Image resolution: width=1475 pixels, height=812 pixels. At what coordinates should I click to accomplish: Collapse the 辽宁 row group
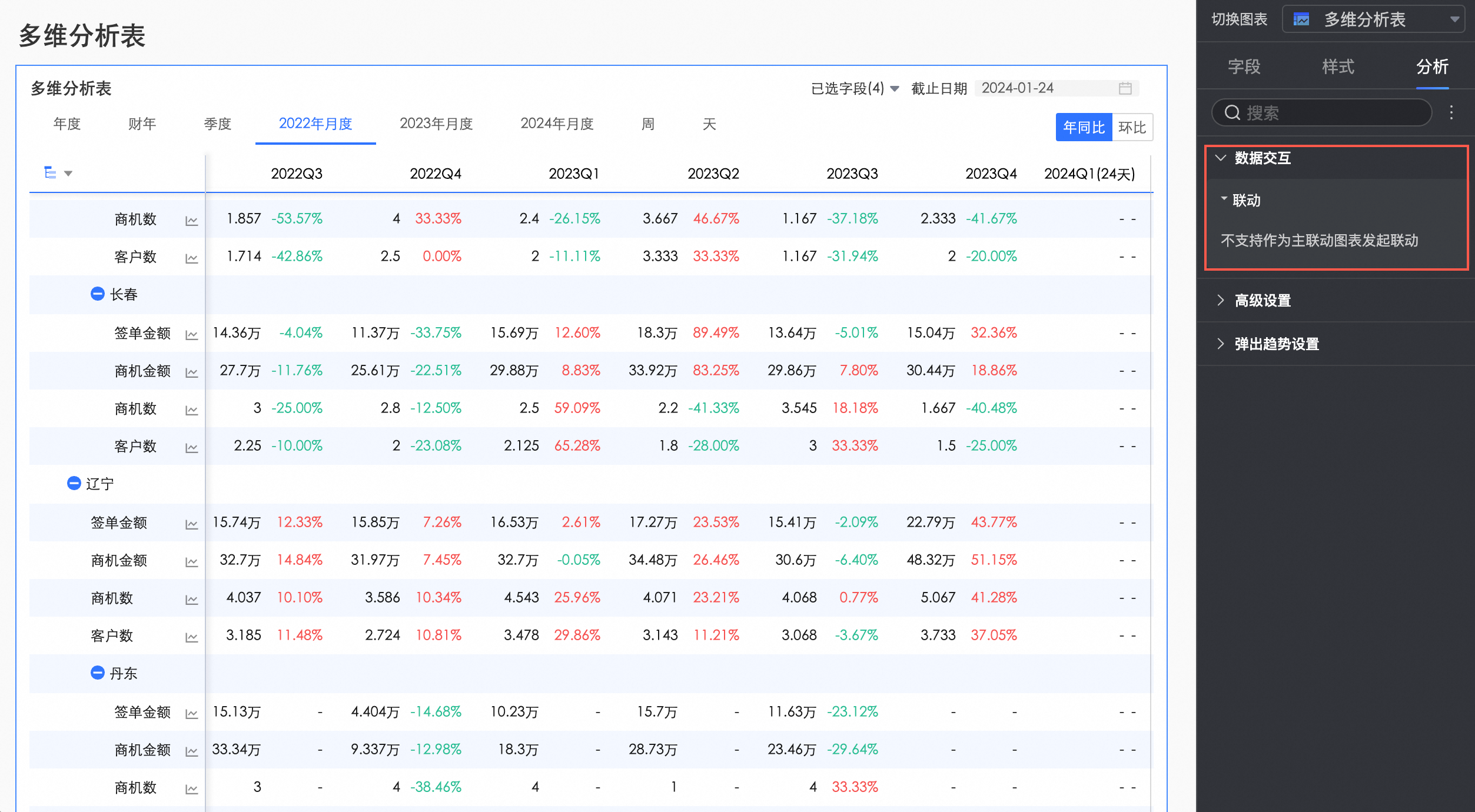tap(74, 483)
